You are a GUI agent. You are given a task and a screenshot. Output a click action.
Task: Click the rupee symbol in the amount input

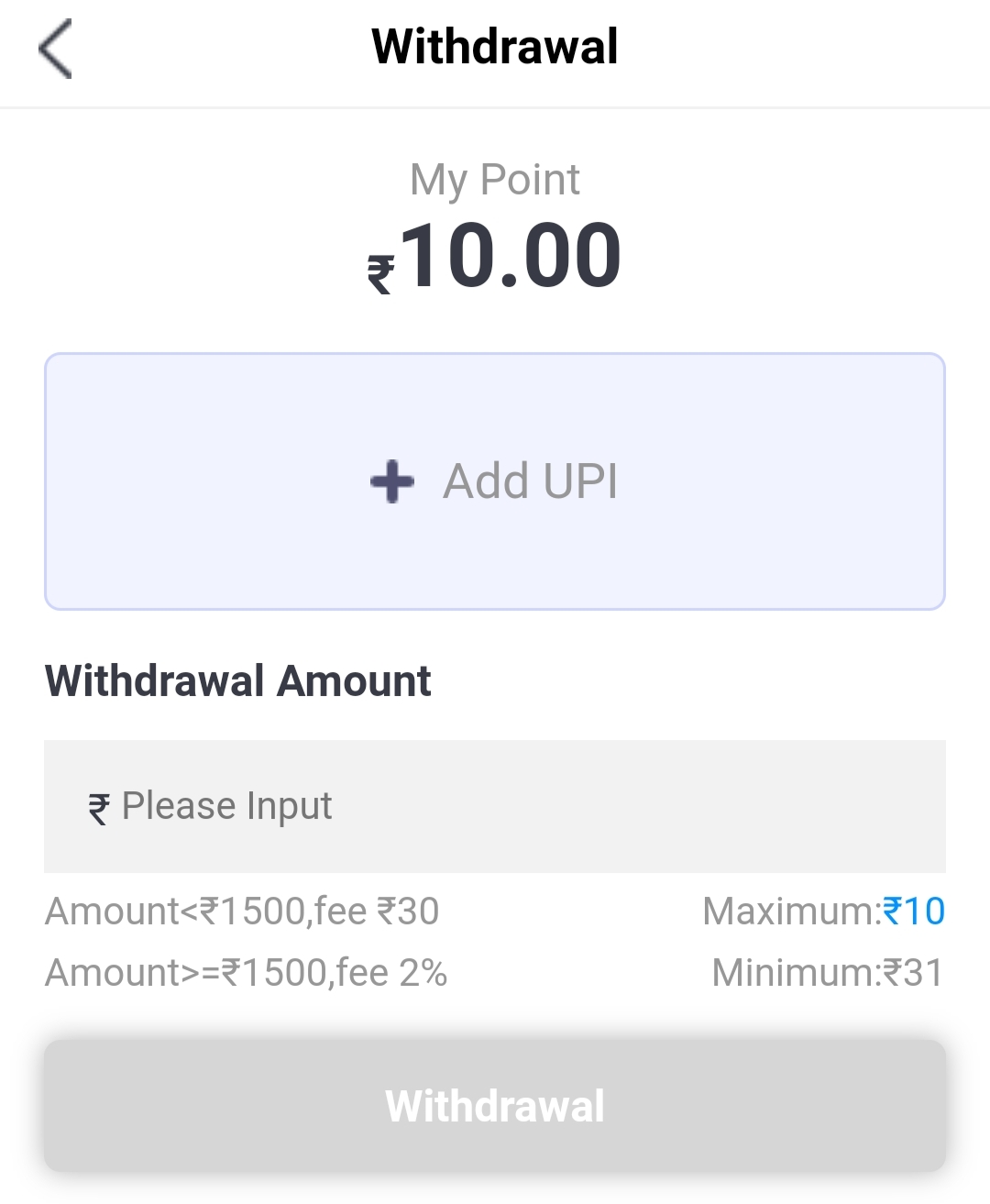pyautogui.click(x=99, y=809)
